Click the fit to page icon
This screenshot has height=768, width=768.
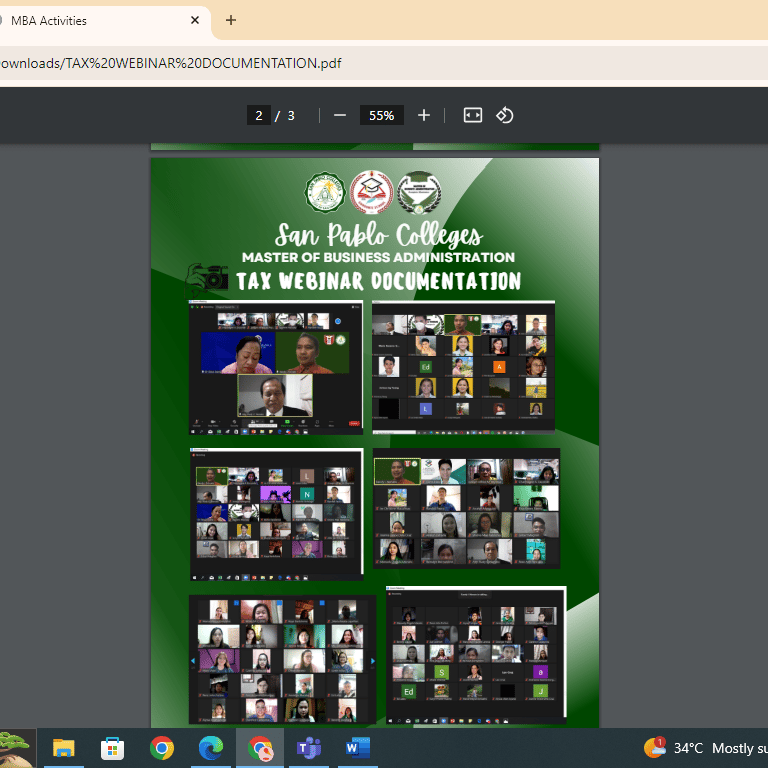(x=473, y=116)
